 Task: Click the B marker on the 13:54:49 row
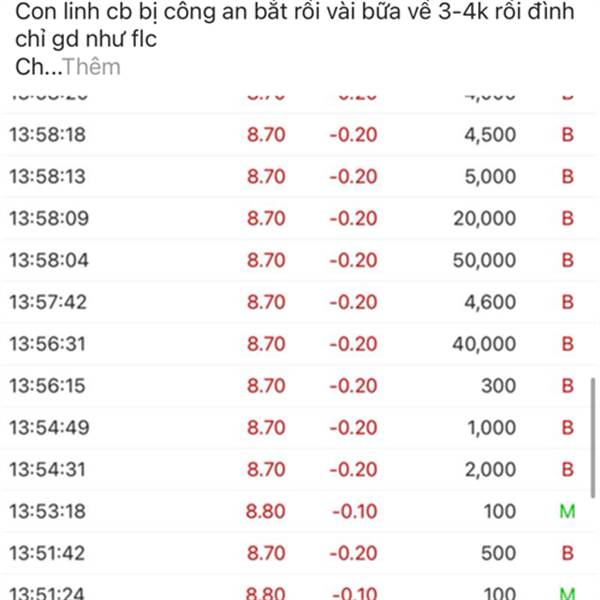click(568, 428)
